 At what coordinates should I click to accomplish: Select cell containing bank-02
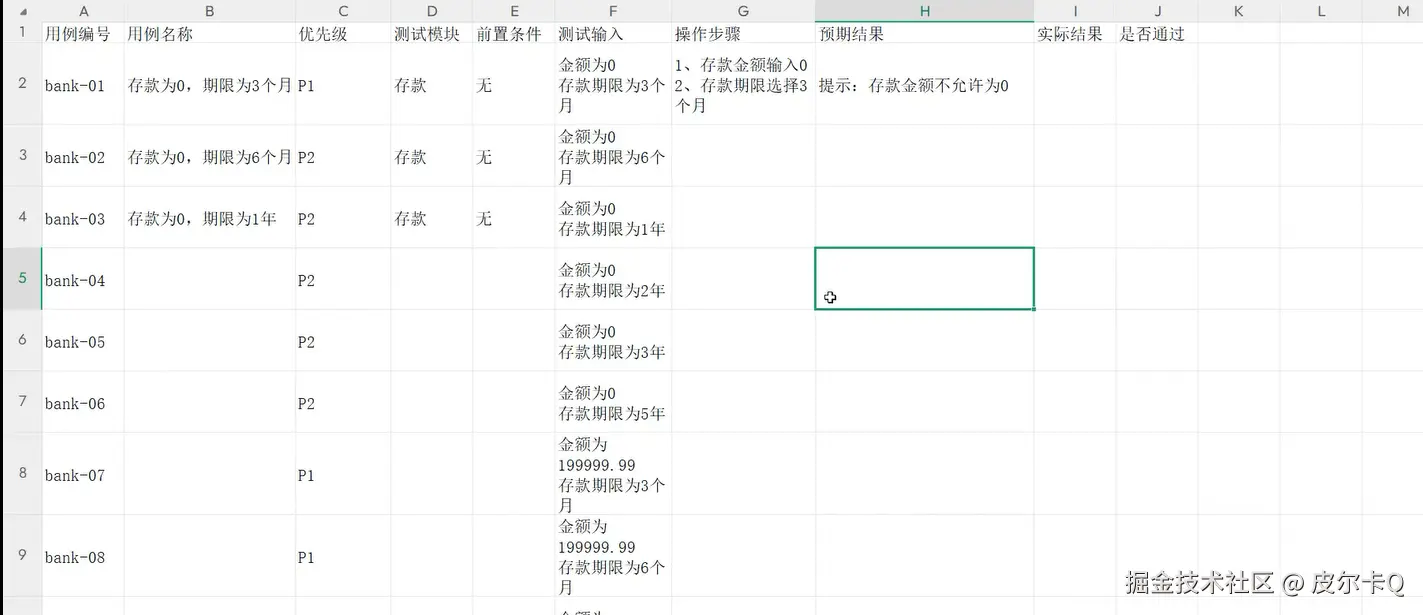(x=83, y=157)
